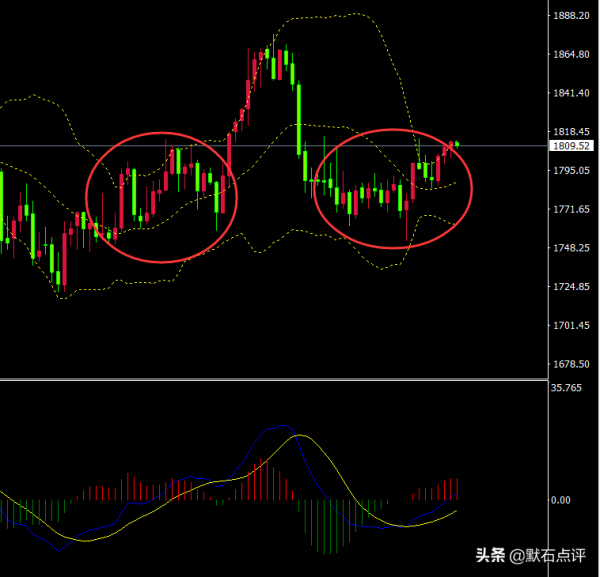The height and width of the screenshot is (577, 600).
Task: Select the 1795.05 price axis label
Action: (570, 171)
